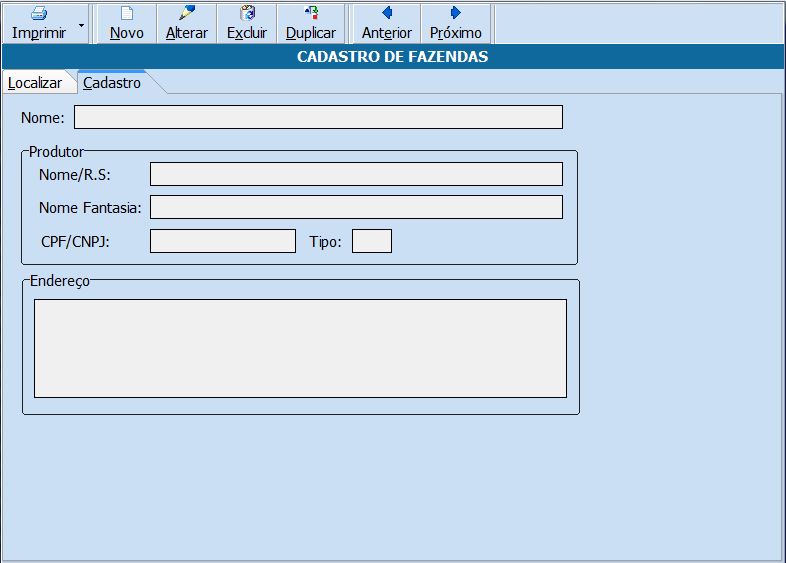The height and width of the screenshot is (563, 786).
Task: Click into the Nome/R.S. field
Action: (x=356, y=175)
